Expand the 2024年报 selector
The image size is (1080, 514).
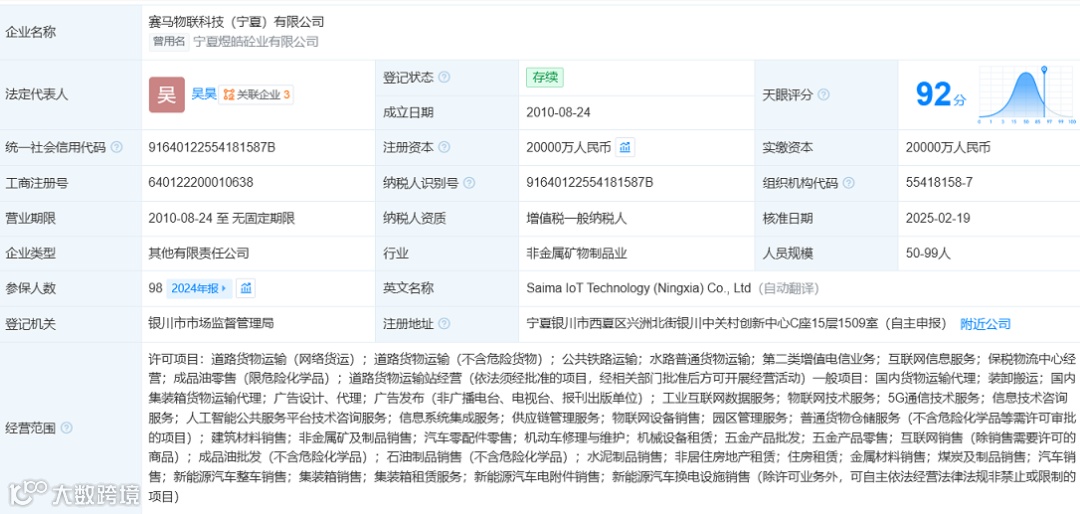click(199, 288)
